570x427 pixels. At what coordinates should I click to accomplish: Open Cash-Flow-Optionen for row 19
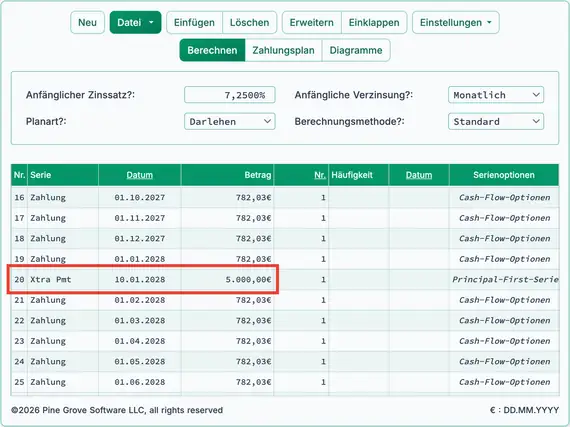coord(504,259)
